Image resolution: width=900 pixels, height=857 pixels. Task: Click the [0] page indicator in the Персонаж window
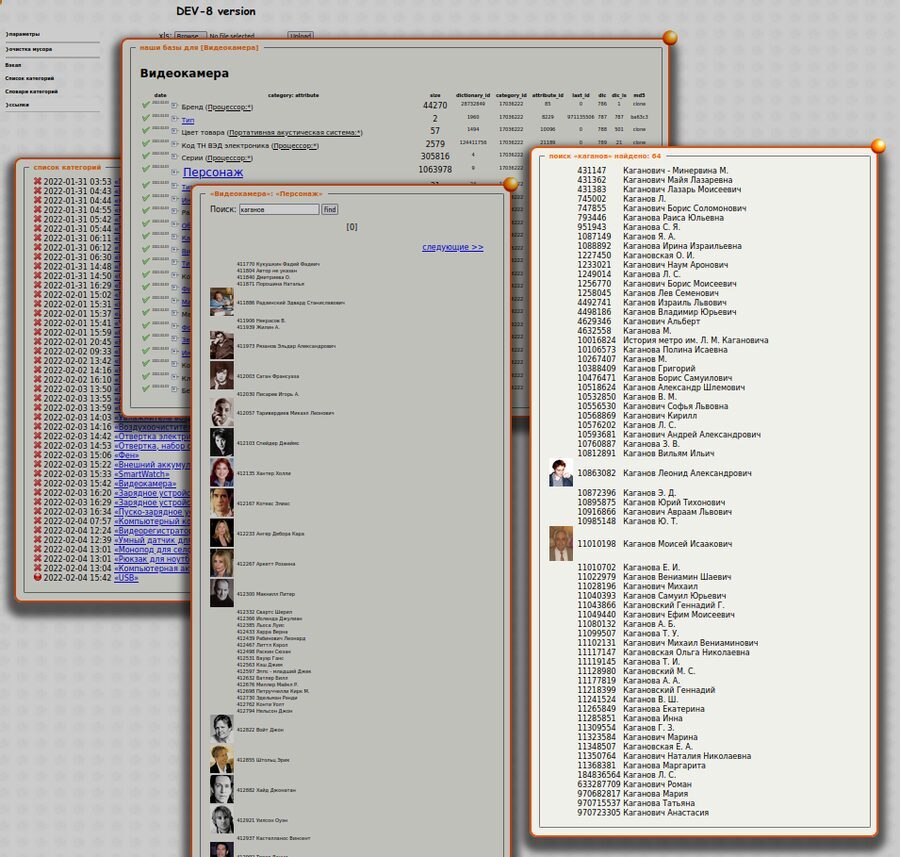point(352,227)
